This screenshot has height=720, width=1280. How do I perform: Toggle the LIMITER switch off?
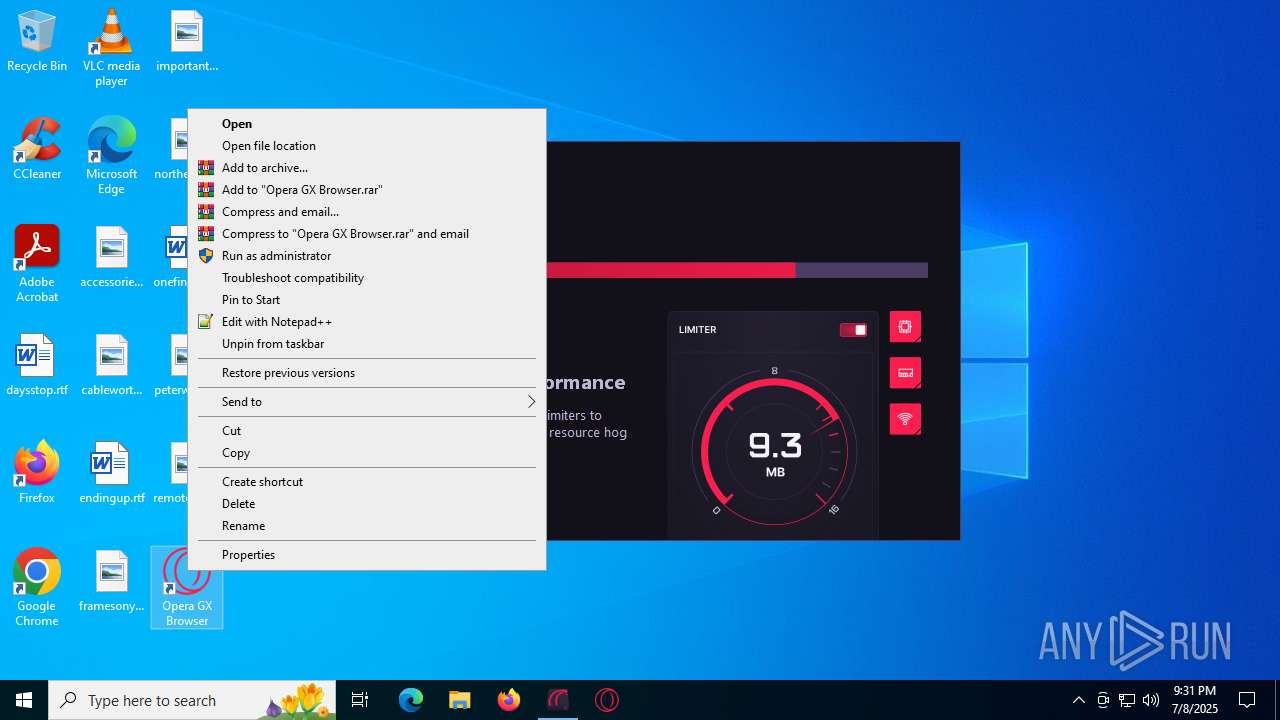853,330
